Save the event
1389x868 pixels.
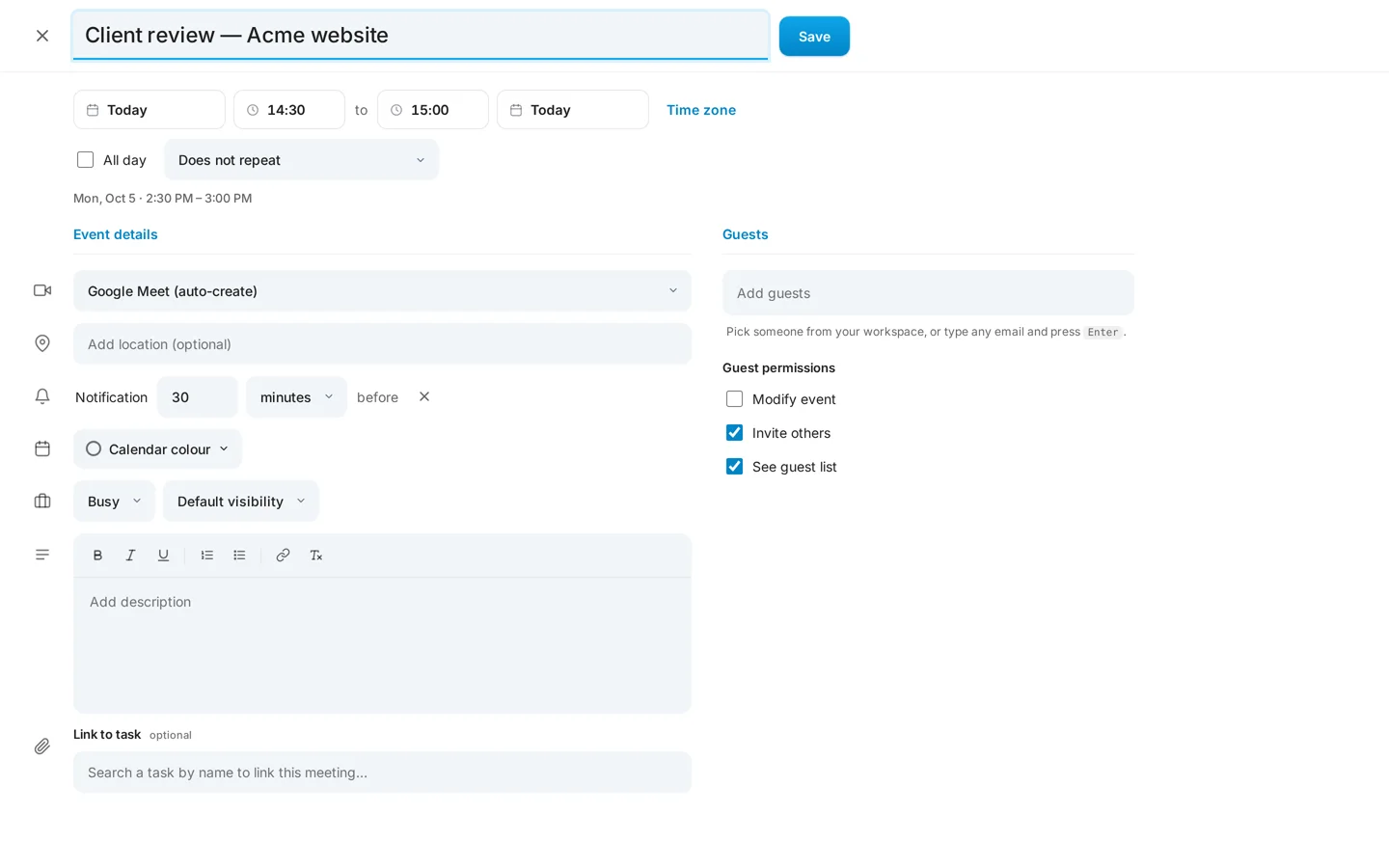pos(814,37)
